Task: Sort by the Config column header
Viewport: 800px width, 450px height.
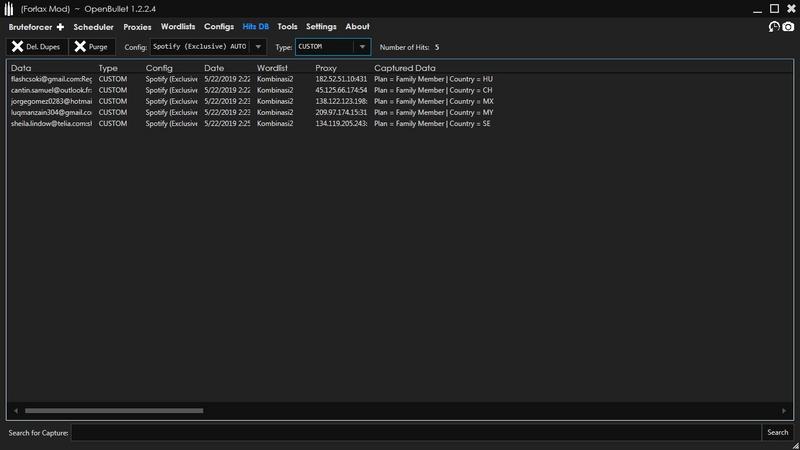Action: pyautogui.click(x=159, y=68)
